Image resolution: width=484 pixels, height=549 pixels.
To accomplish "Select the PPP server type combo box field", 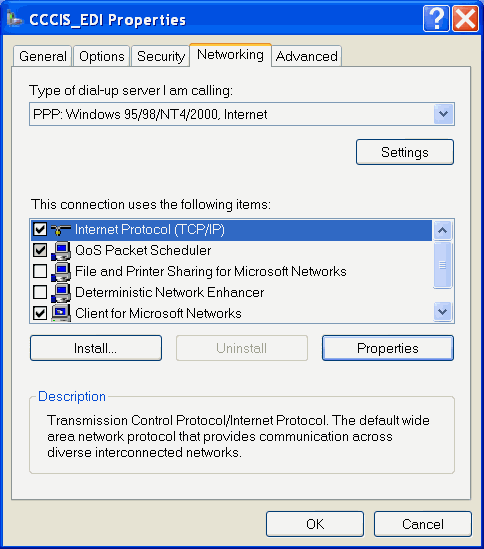I will (242, 114).
